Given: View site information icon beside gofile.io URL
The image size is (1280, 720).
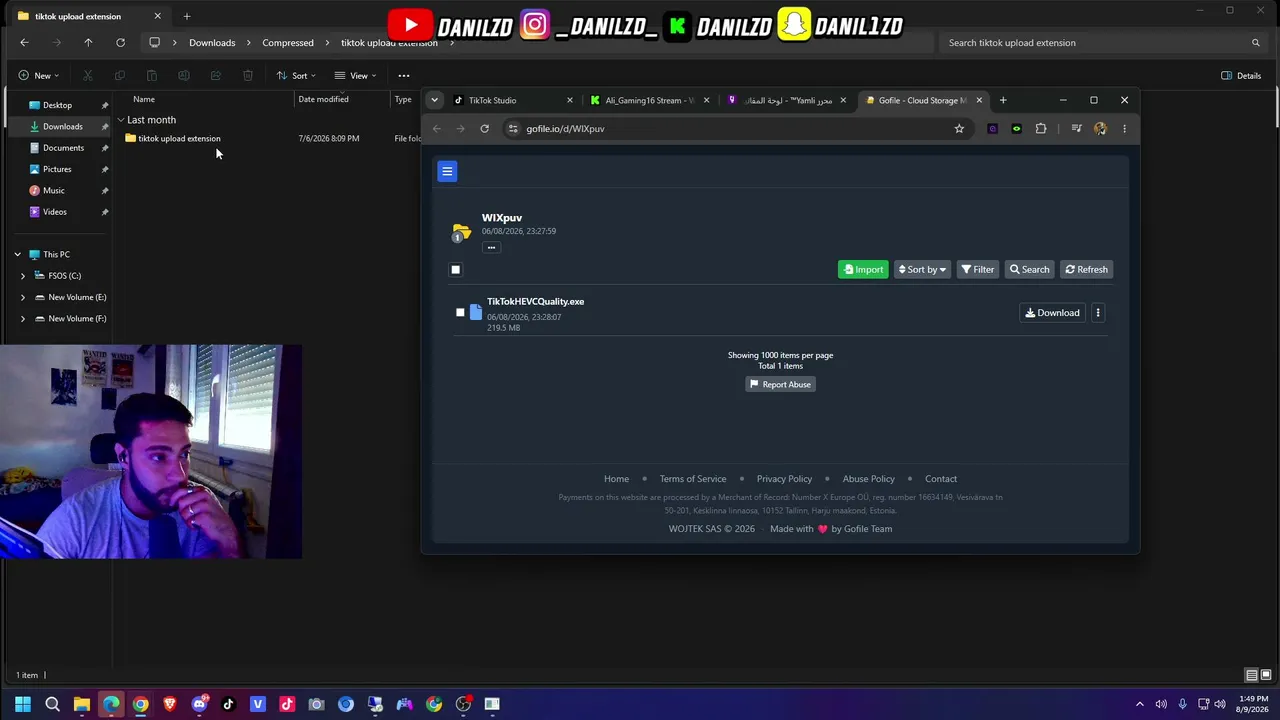Looking at the screenshot, I should (x=513, y=128).
